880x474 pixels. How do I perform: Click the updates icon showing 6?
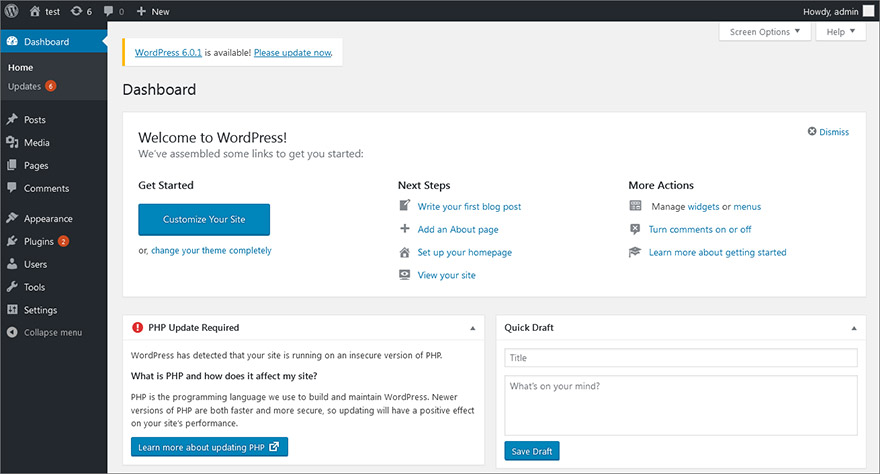point(76,11)
